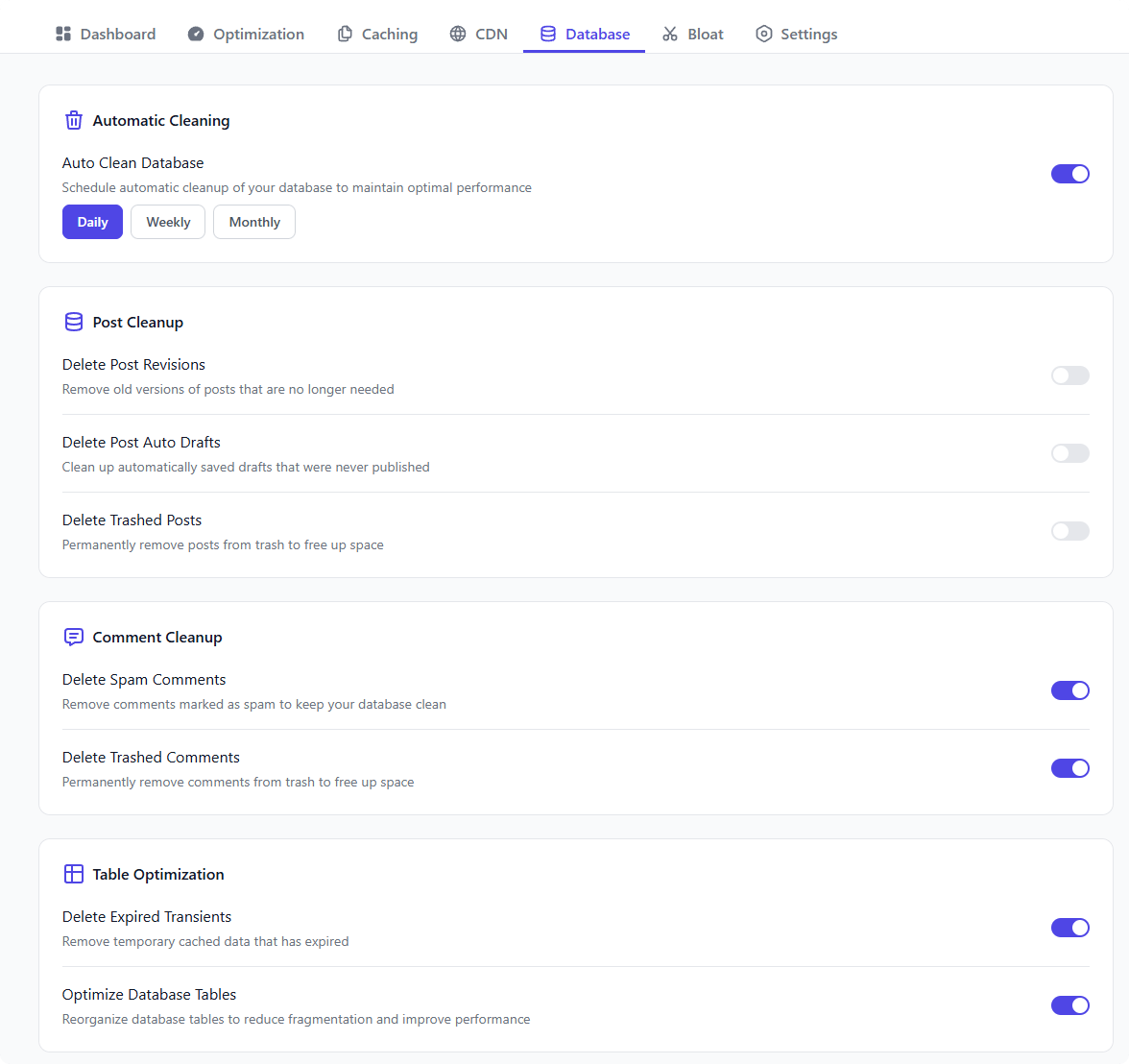Select the Weekly schedule button
Viewport: 1129px width, 1064px height.
(168, 222)
